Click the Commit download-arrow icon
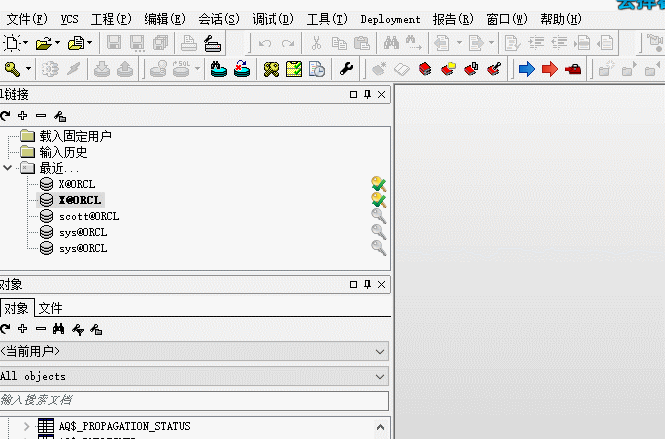The height and width of the screenshot is (439, 665). tap(102, 69)
